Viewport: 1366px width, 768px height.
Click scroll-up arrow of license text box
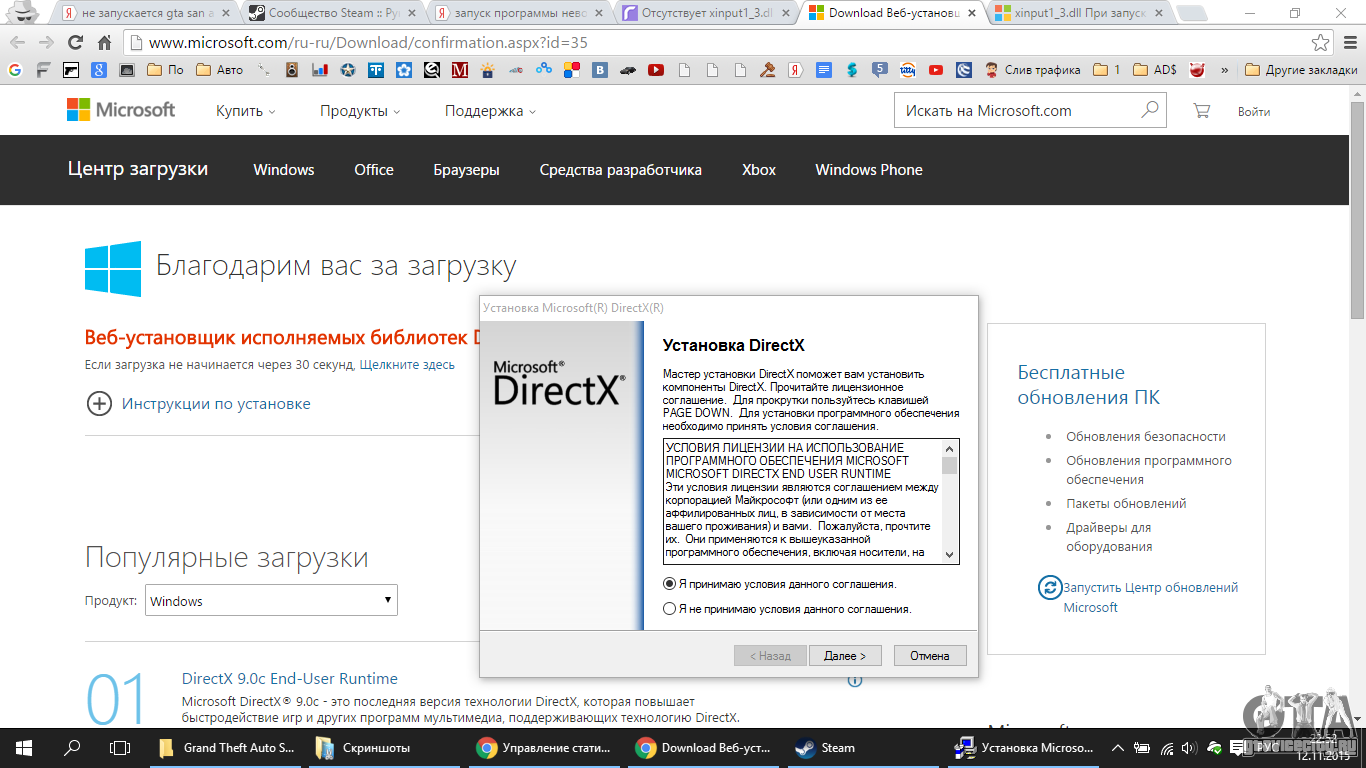pyautogui.click(x=949, y=448)
